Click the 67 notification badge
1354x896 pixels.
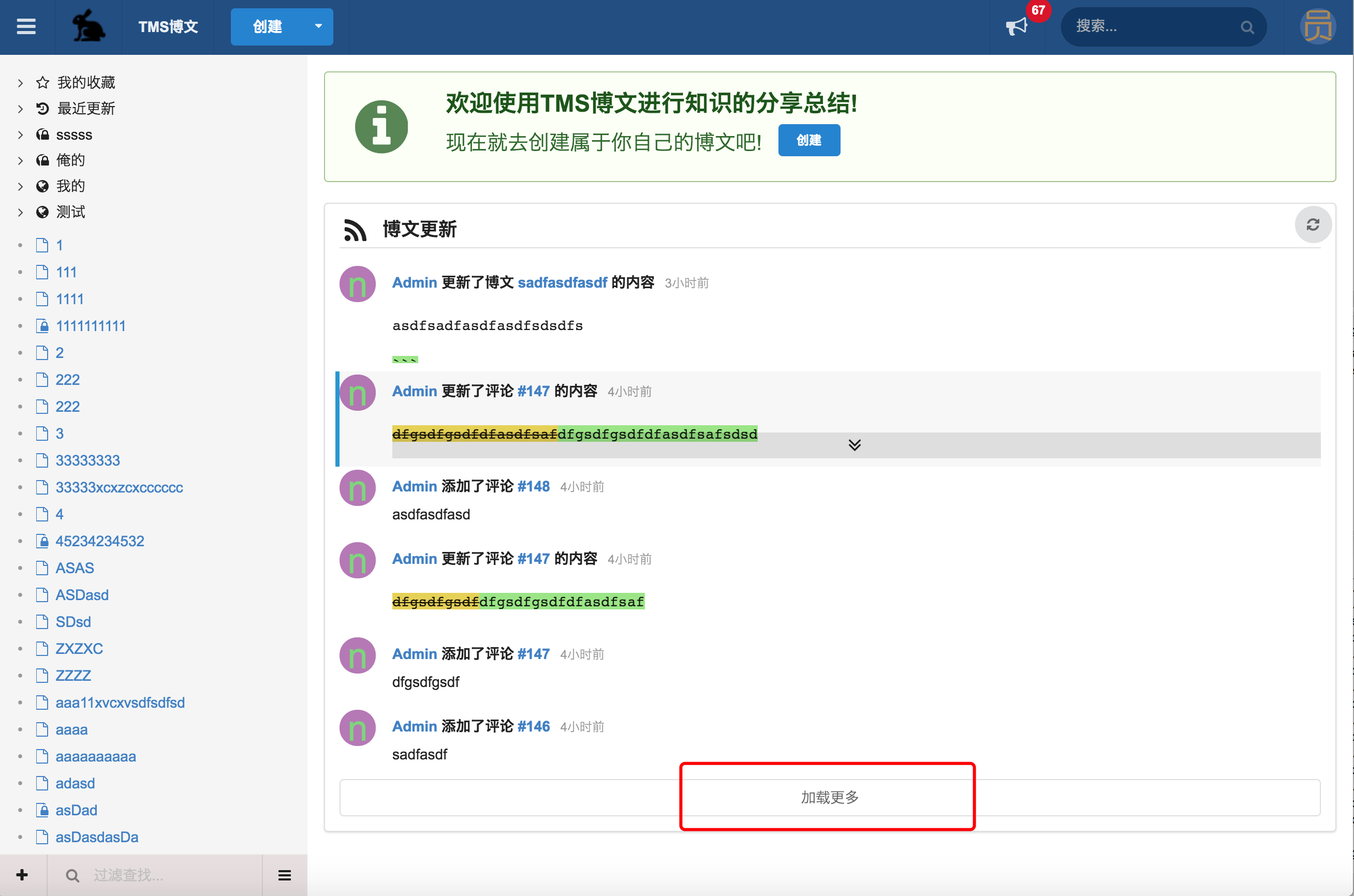pos(1038,10)
